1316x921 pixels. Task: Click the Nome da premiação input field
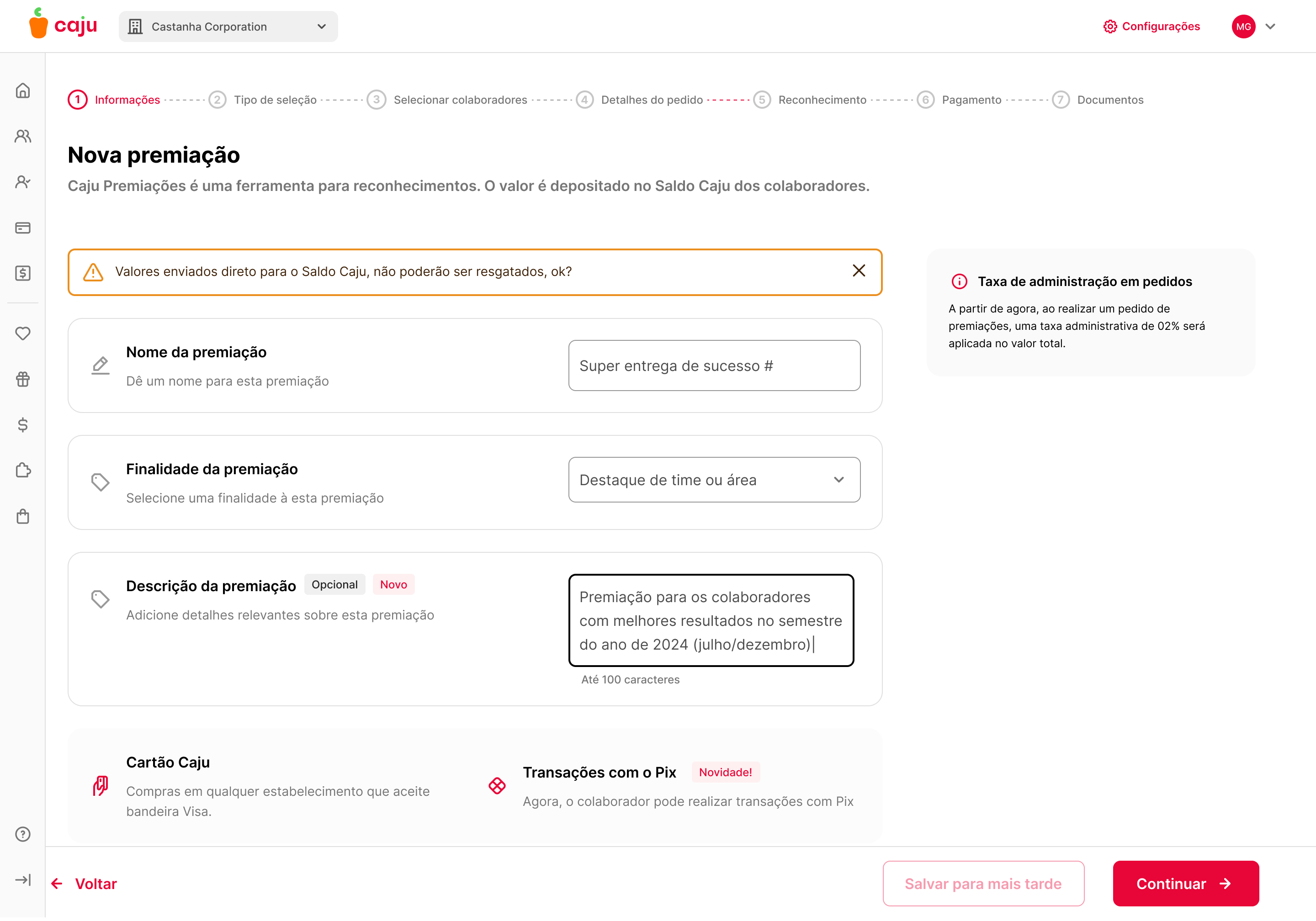click(x=714, y=365)
